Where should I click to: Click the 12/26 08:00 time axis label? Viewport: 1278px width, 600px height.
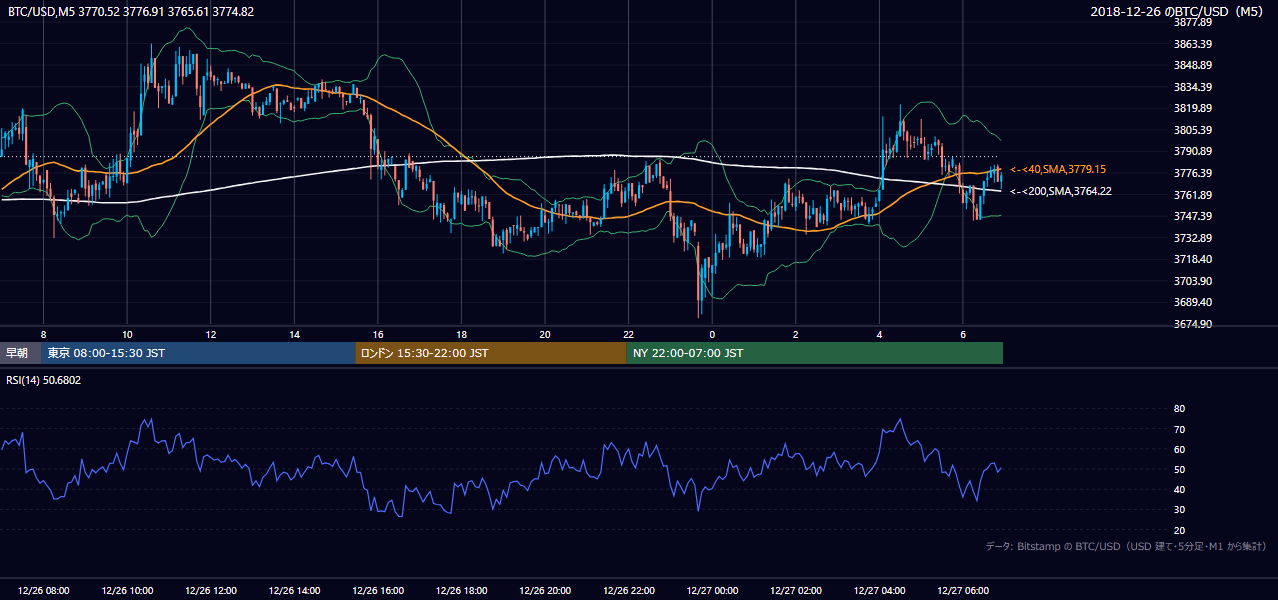[x=44, y=591]
